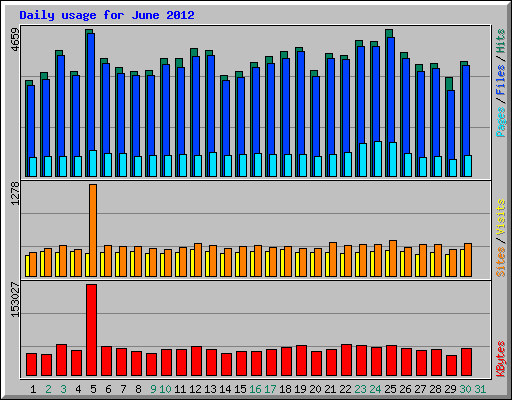Click day label 21 on x-axis
The height and width of the screenshot is (400, 512).
click(x=330, y=389)
